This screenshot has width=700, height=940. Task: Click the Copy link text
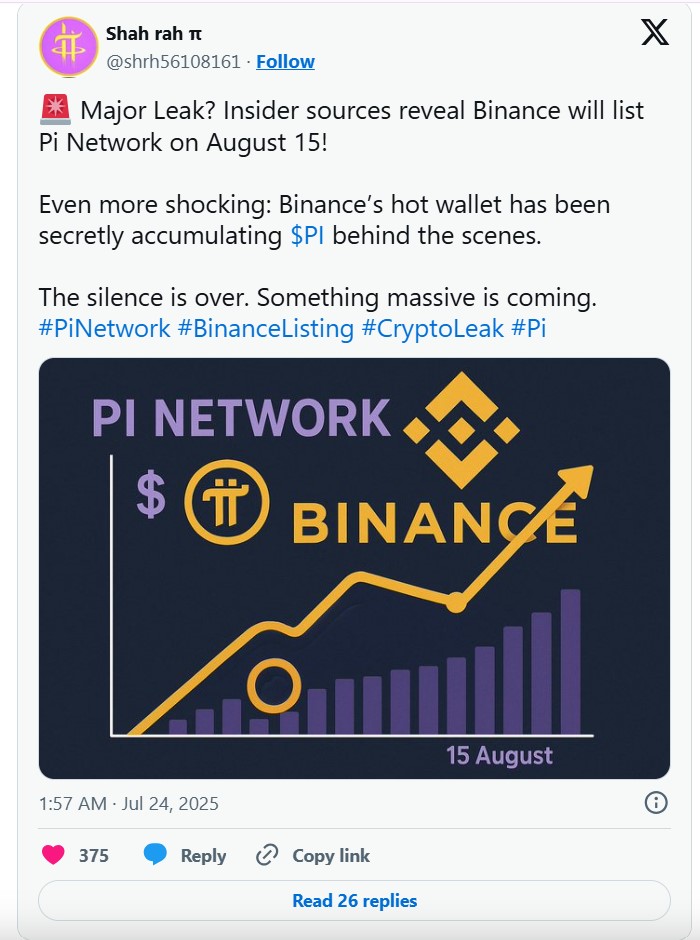point(331,856)
